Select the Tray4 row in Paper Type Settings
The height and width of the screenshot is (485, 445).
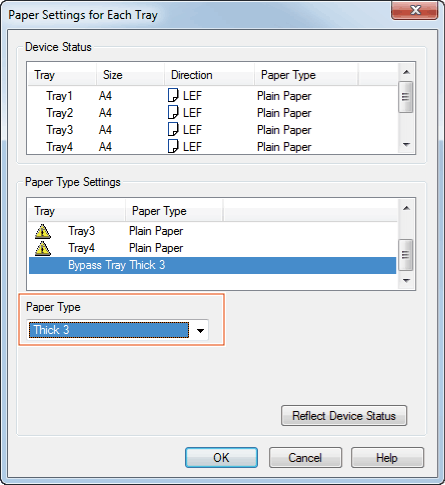pyautogui.click(x=213, y=248)
